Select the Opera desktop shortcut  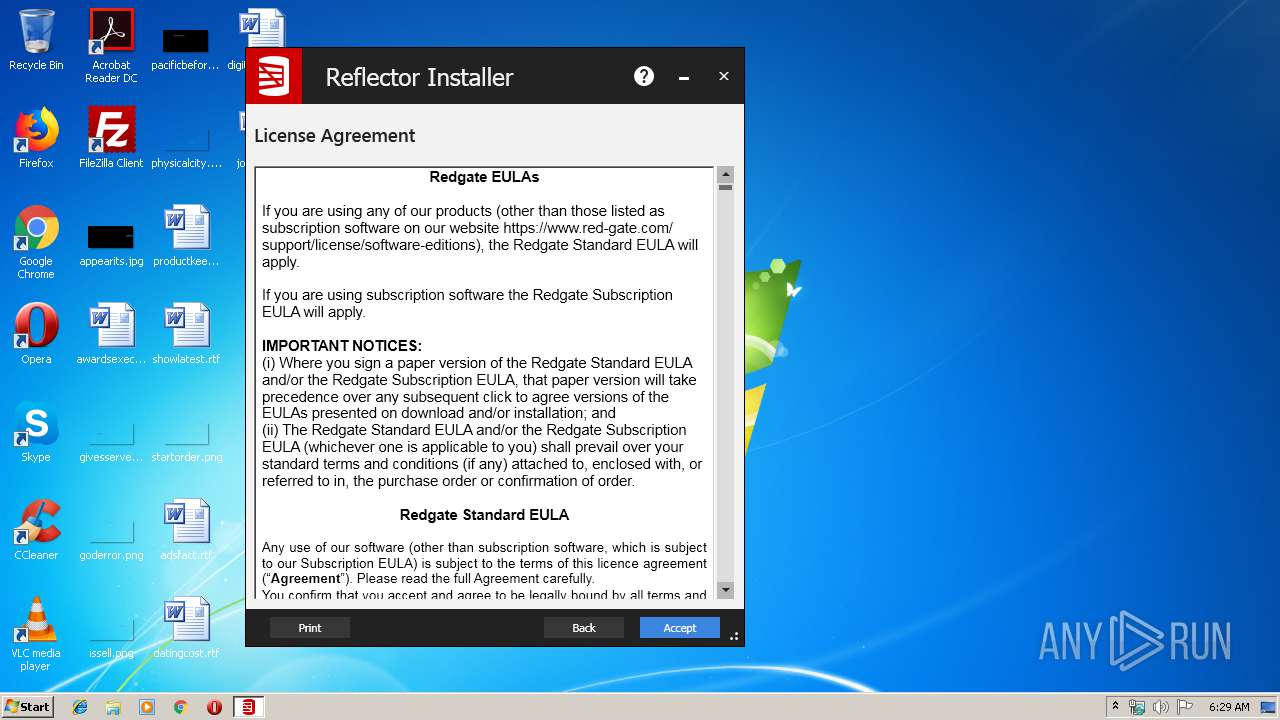[x=36, y=334]
